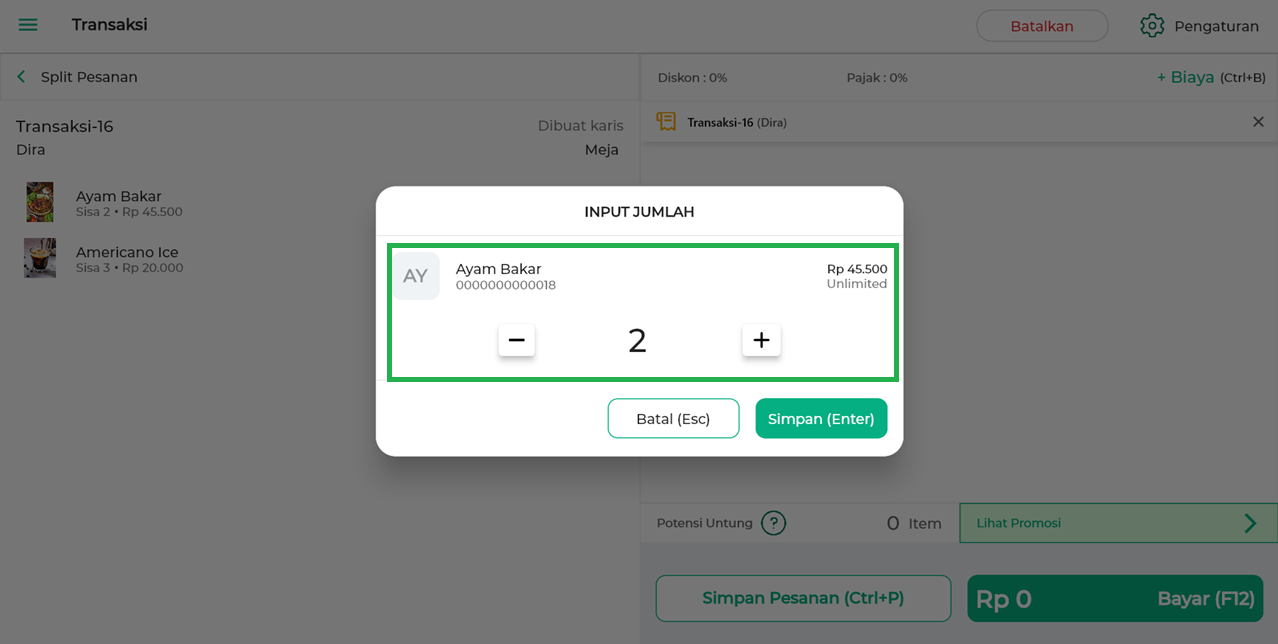Click the Pengaturan gear icon
The image size is (1278, 644).
(1152, 26)
